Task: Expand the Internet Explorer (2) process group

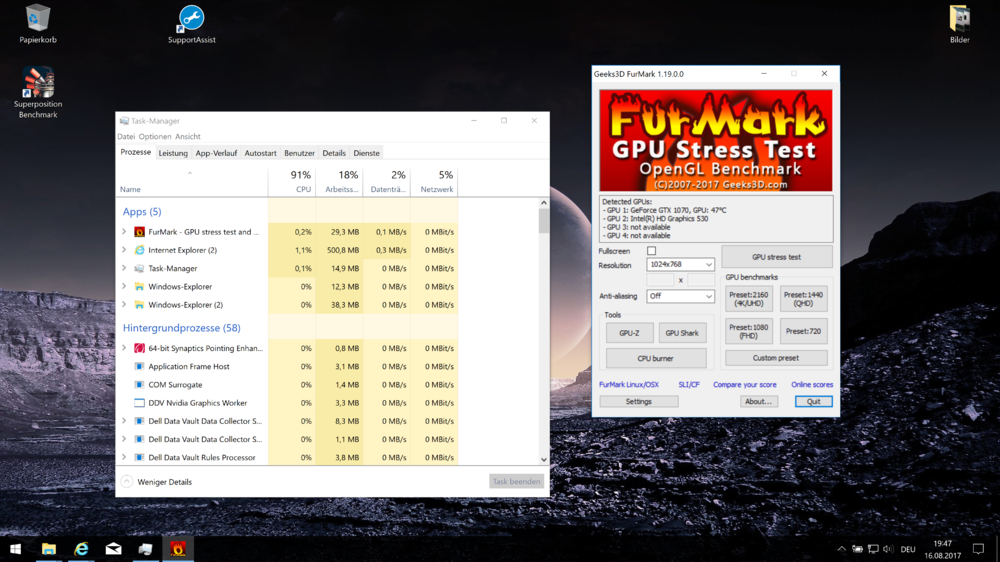Action: click(x=124, y=250)
